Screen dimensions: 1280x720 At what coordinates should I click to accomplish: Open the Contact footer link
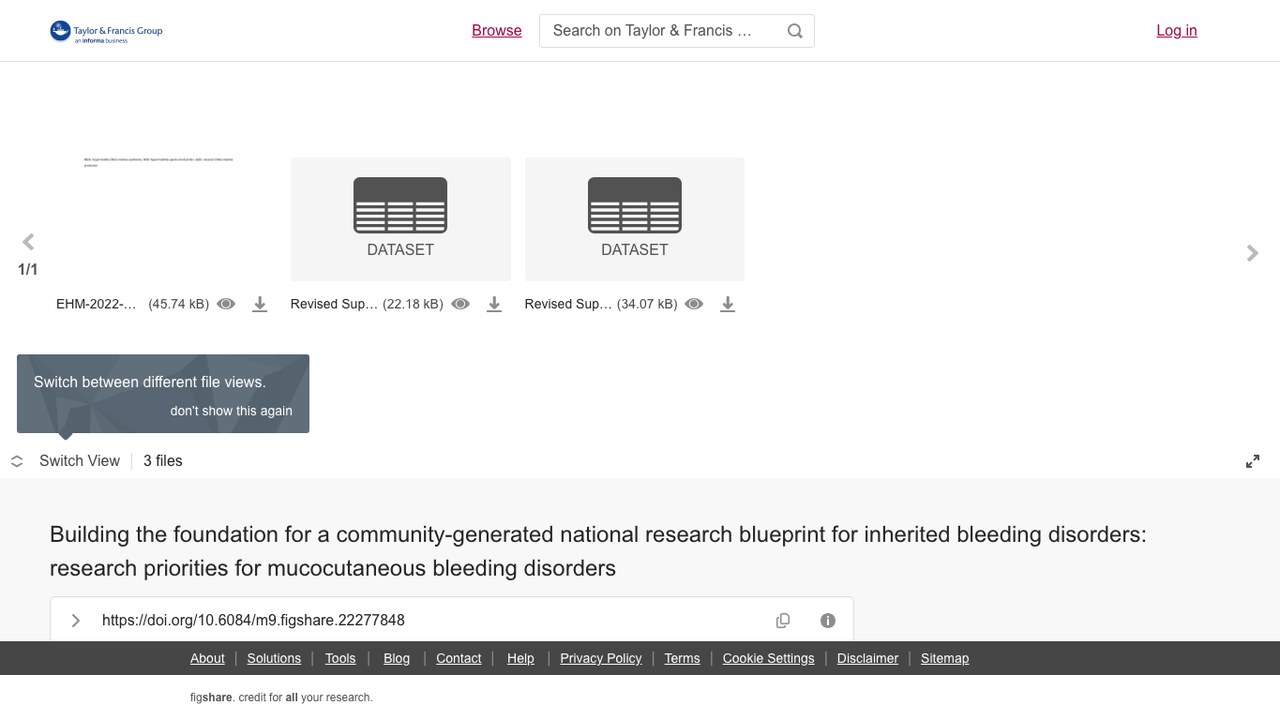pos(459,658)
